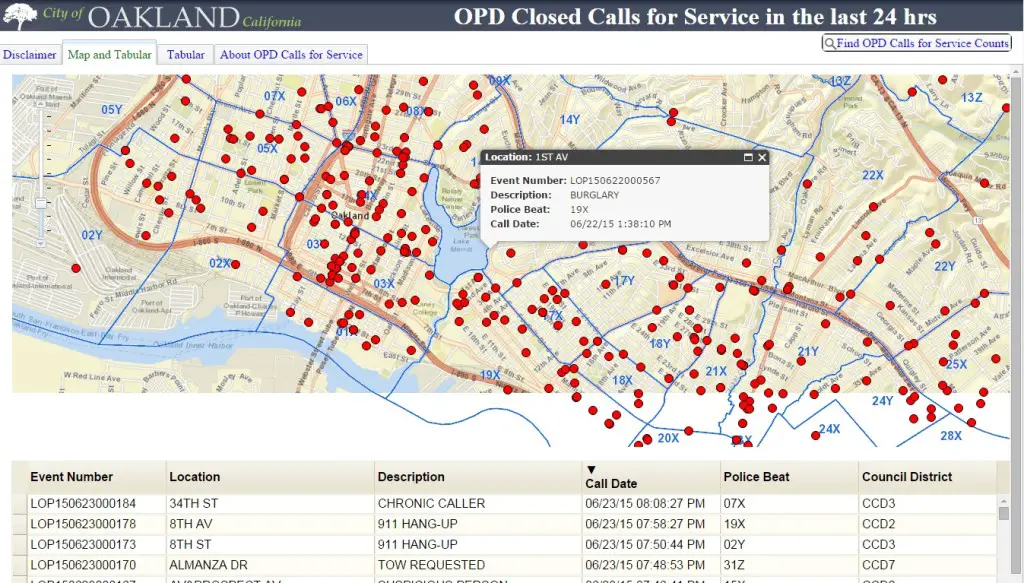Click the 25X beat label on the map
Image resolution: width=1024 pixels, height=583 pixels.
(956, 364)
